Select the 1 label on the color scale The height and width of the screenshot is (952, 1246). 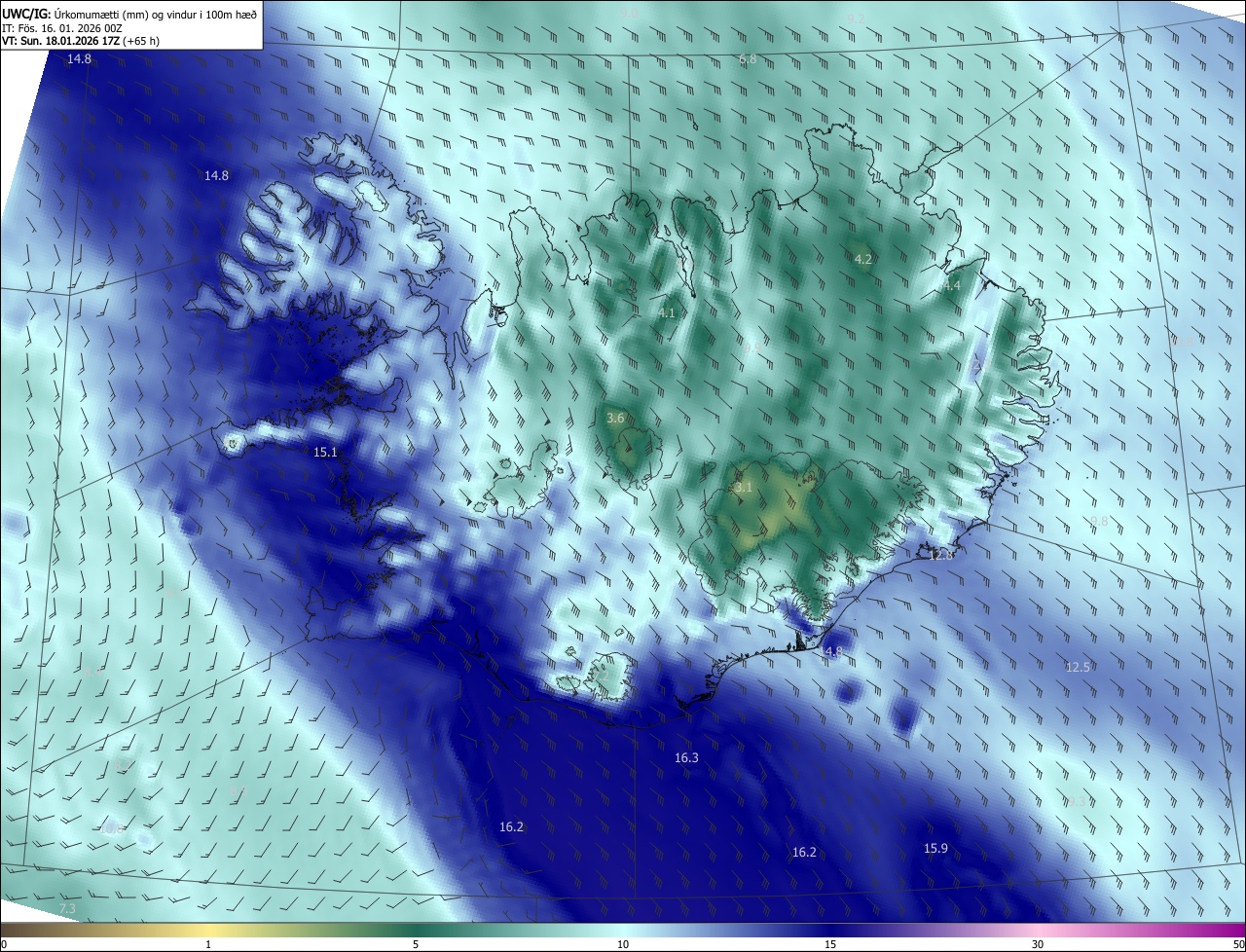[x=208, y=944]
